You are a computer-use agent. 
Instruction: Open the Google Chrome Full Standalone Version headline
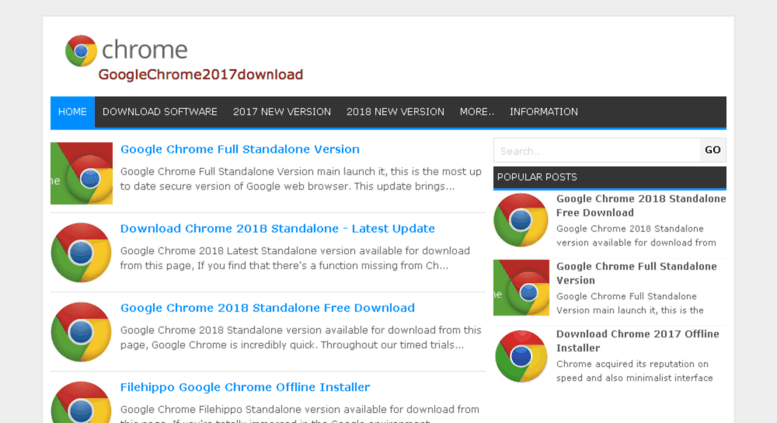[x=240, y=149]
